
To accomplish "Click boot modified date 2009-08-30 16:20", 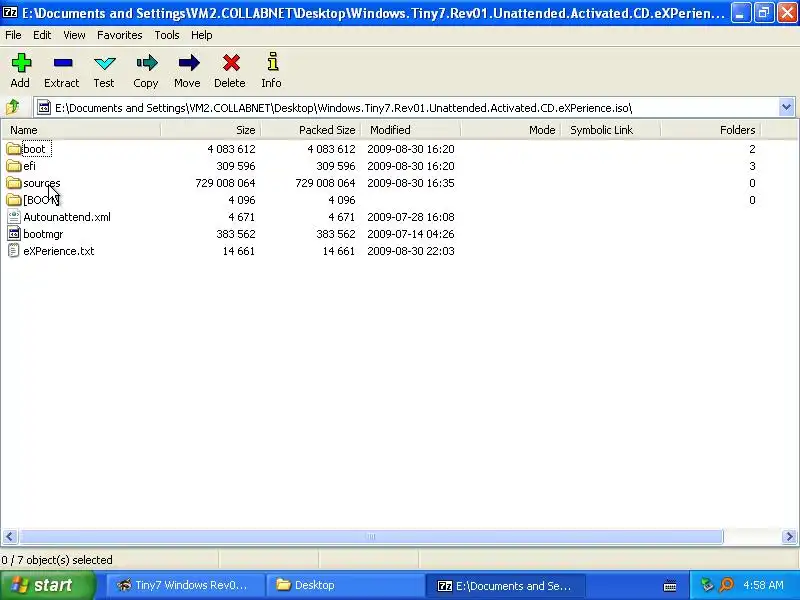I will coord(411,149).
